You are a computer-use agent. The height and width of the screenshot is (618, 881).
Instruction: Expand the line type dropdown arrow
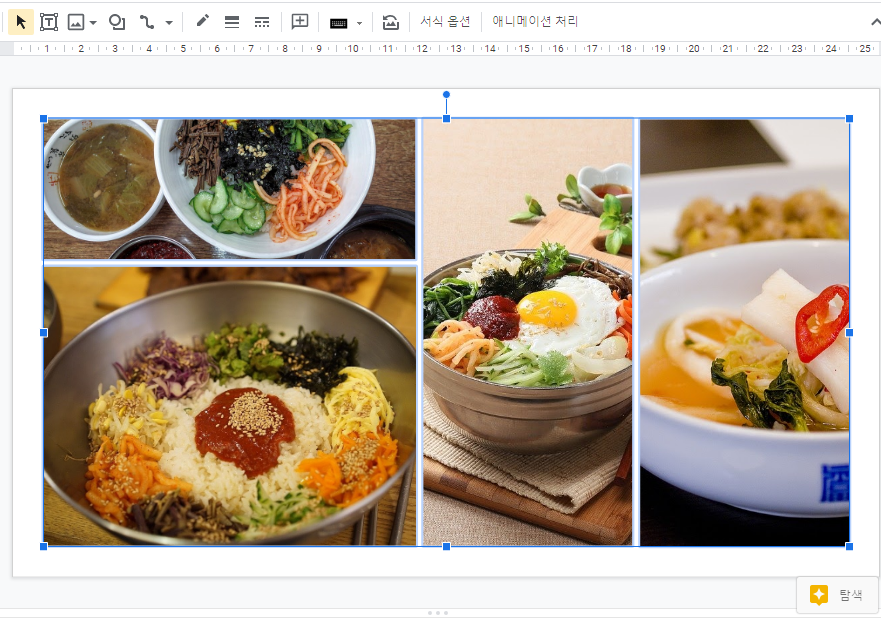click(x=169, y=23)
